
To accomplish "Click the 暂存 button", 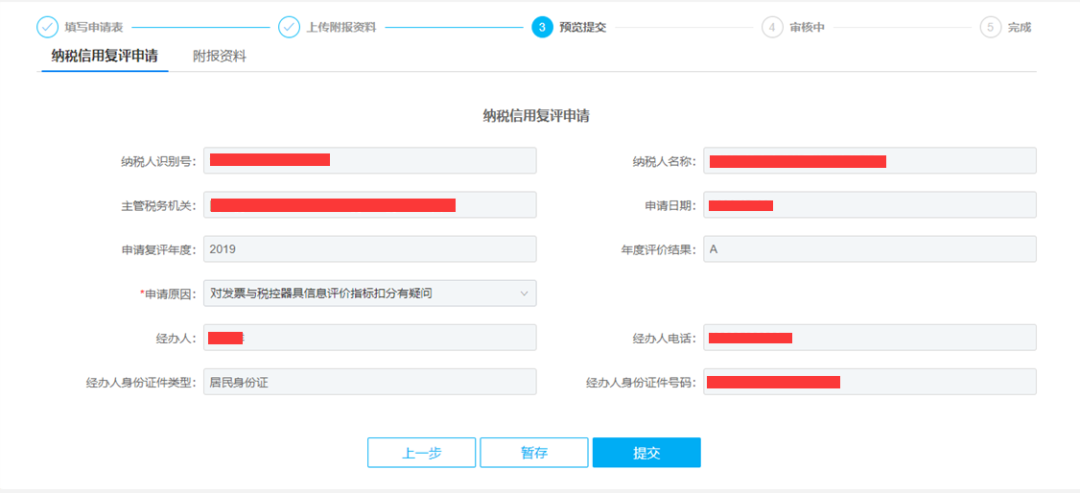I will [534, 452].
